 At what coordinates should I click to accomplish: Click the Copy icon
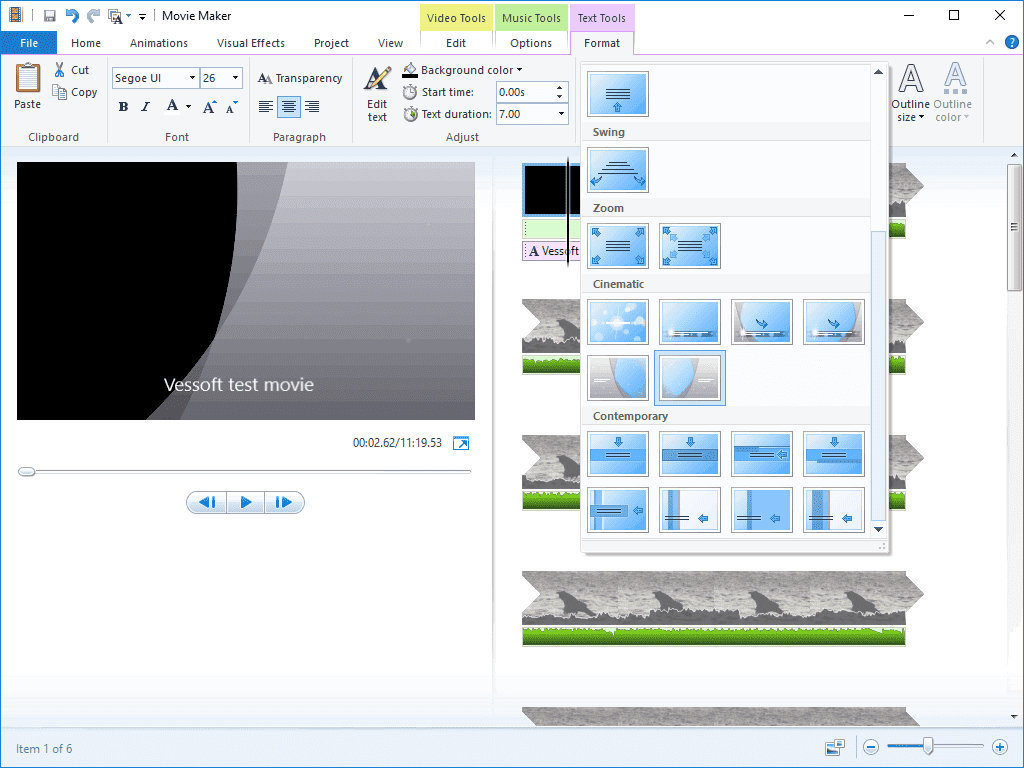click(60, 92)
